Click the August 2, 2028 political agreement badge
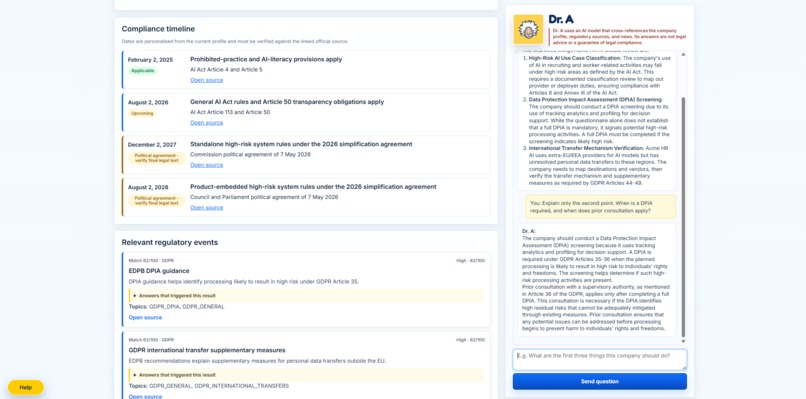The width and height of the screenshot is (806, 399). pos(156,201)
